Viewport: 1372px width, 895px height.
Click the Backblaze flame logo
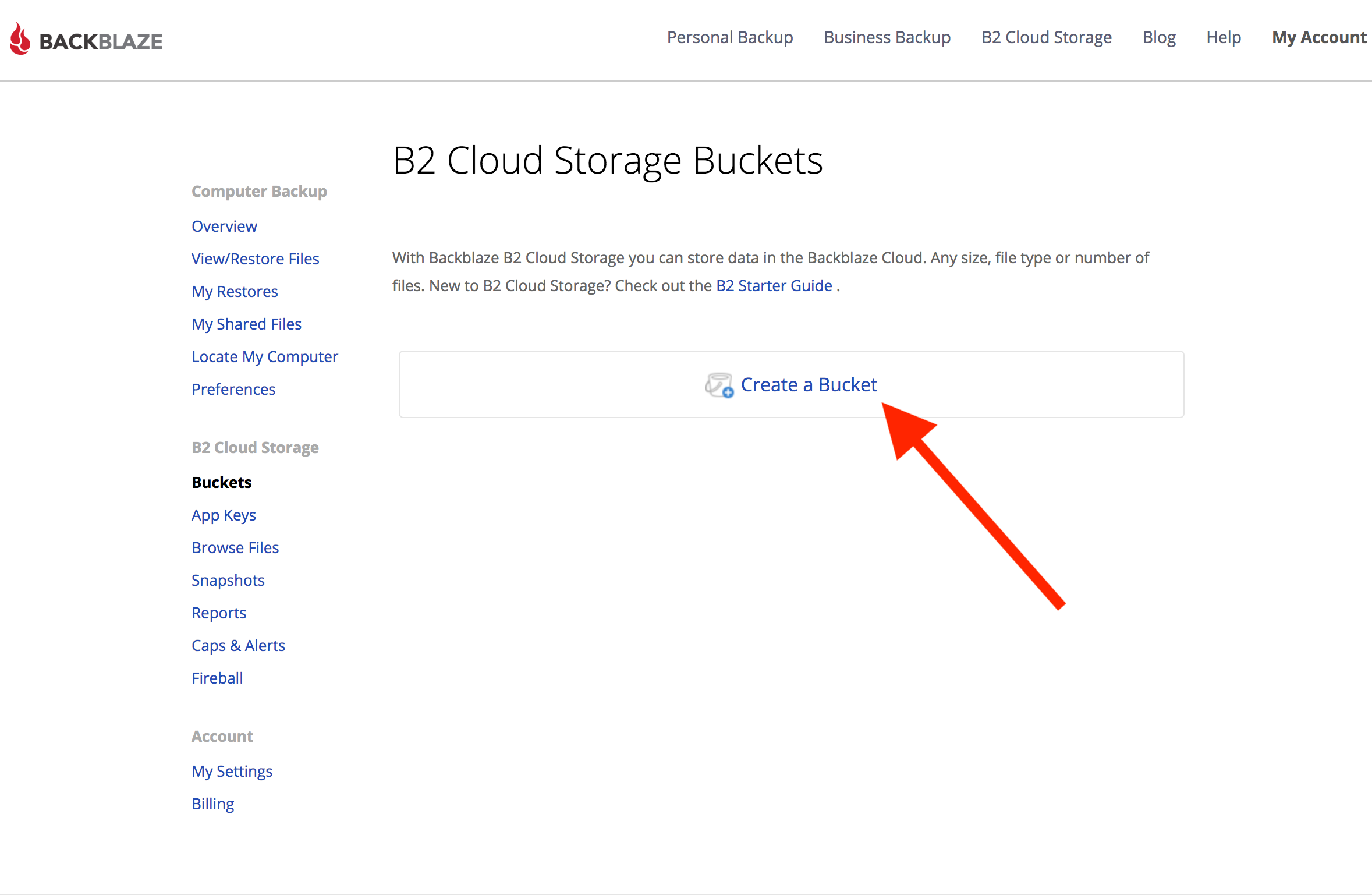pyautogui.click(x=20, y=39)
